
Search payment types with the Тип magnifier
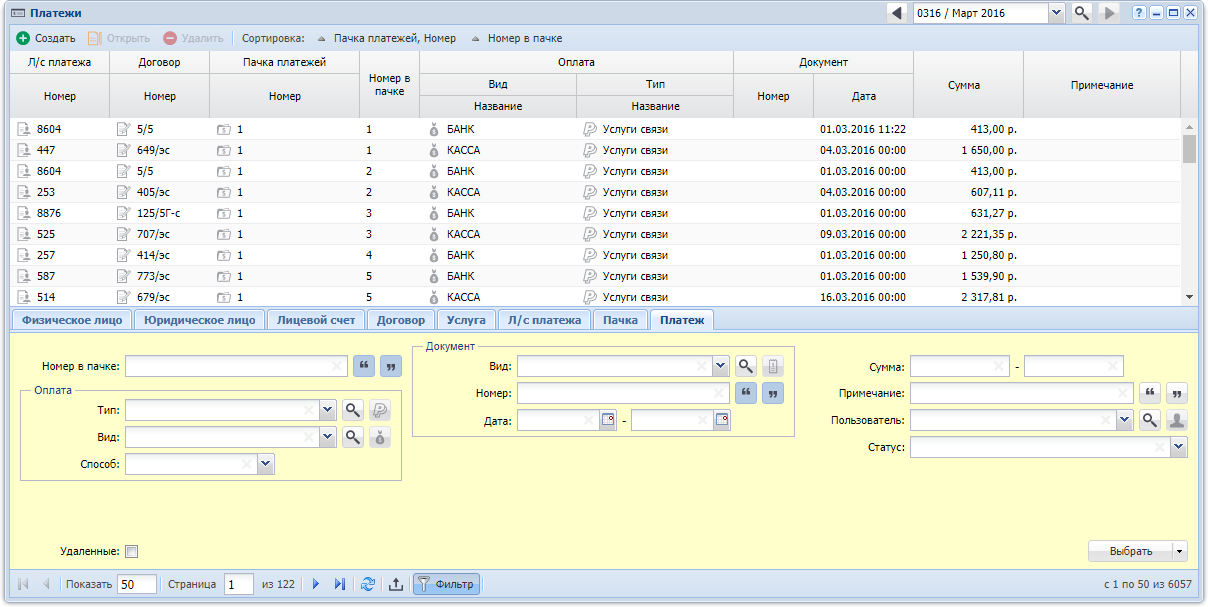(352, 410)
